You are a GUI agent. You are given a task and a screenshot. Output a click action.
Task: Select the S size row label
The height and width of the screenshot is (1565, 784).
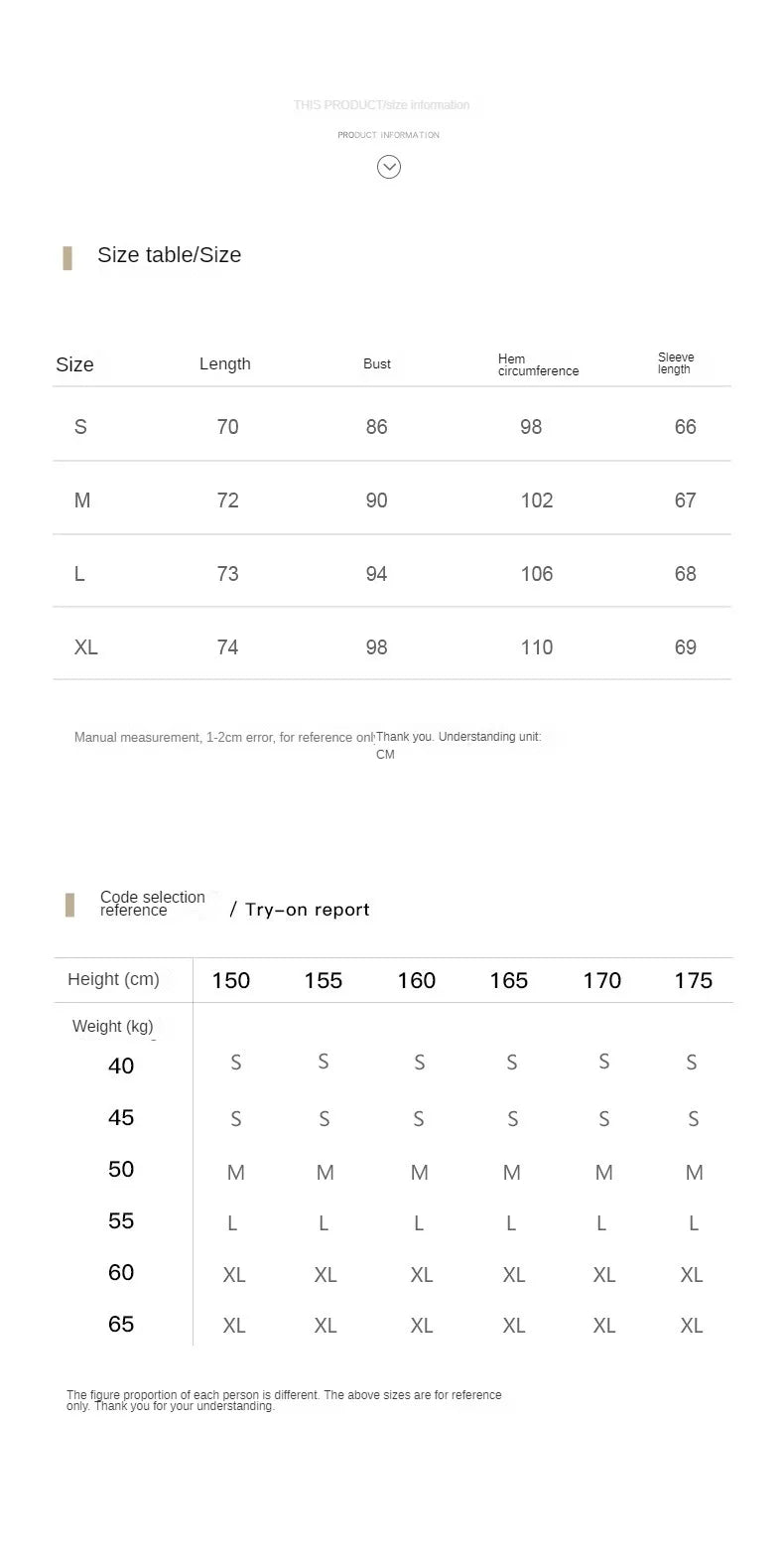tap(80, 427)
